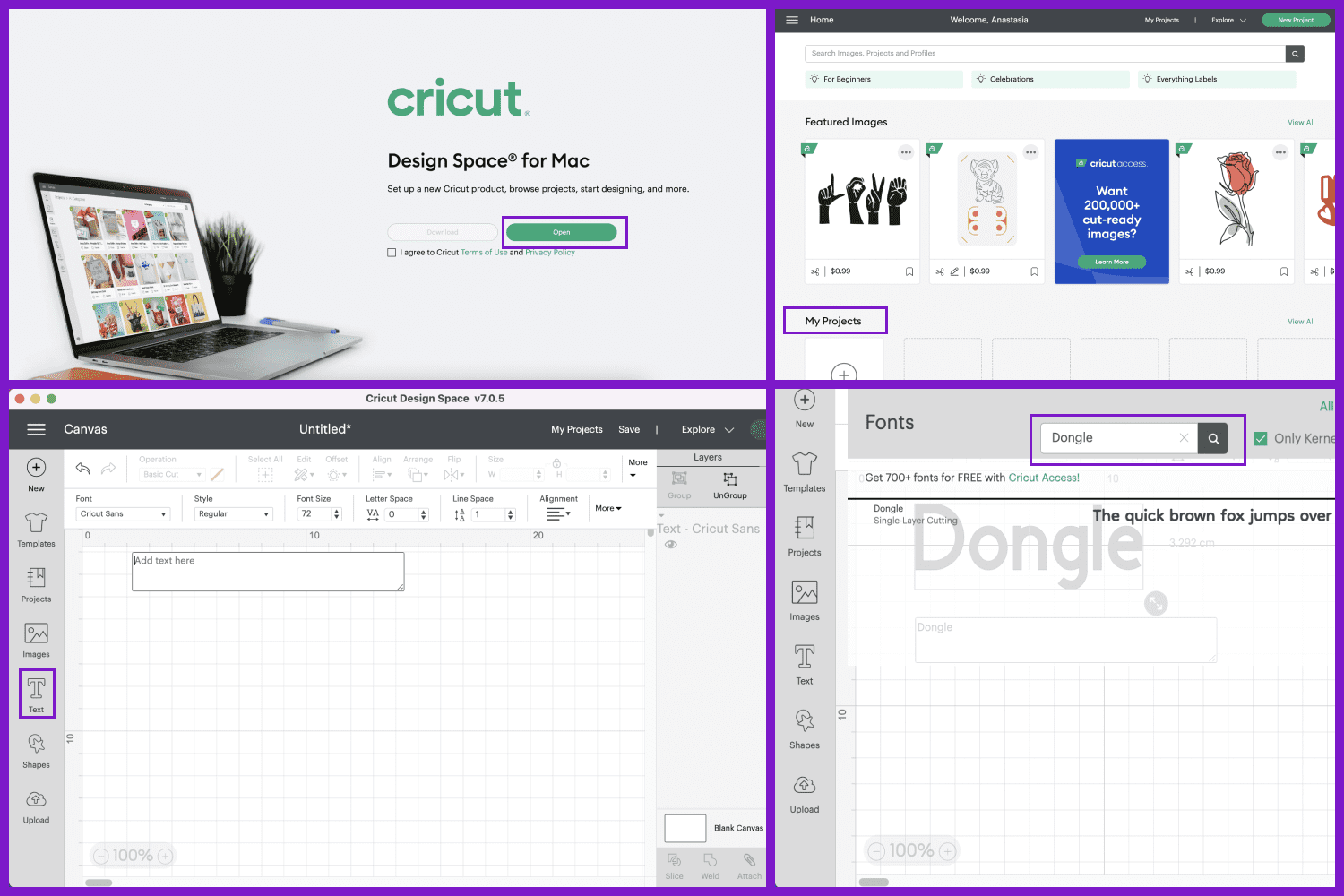Select the Celebrations category chip
Screen dimensions: 1344x896
tap(1050, 80)
